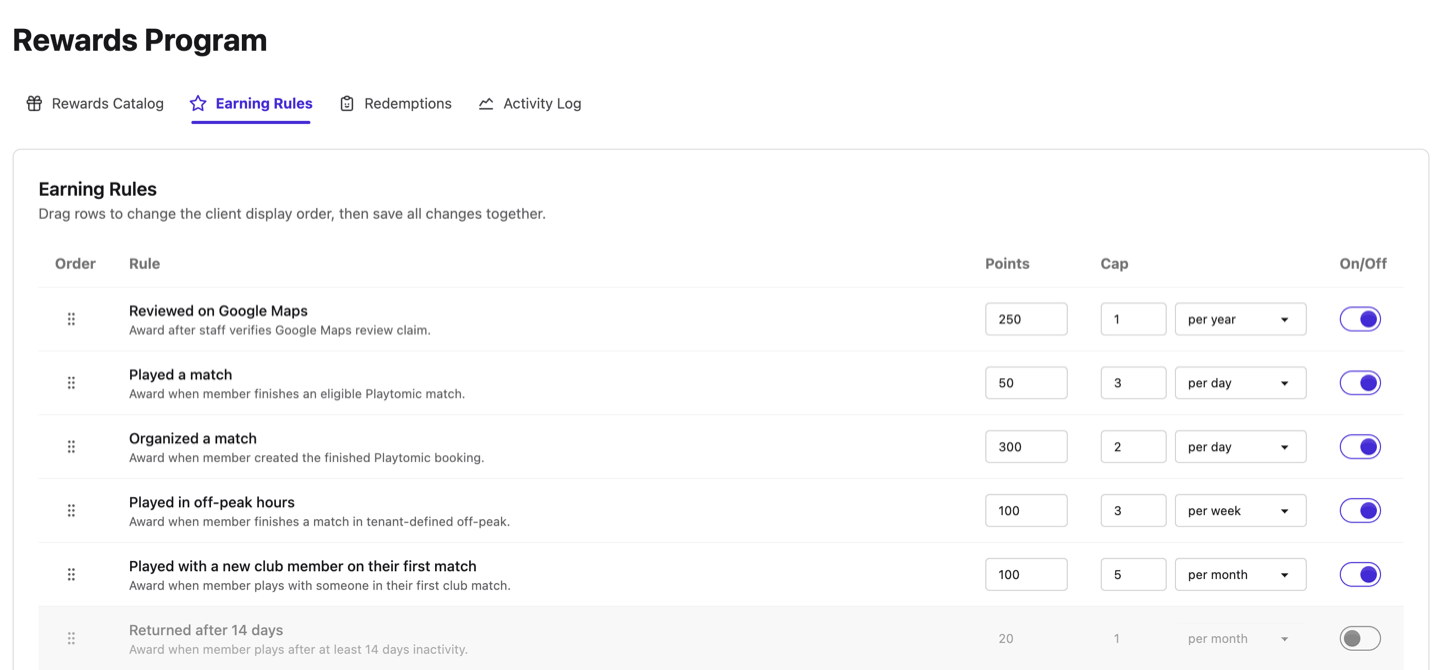1440x670 pixels.
Task: Click the Rewards Program page title
Action: click(x=140, y=41)
